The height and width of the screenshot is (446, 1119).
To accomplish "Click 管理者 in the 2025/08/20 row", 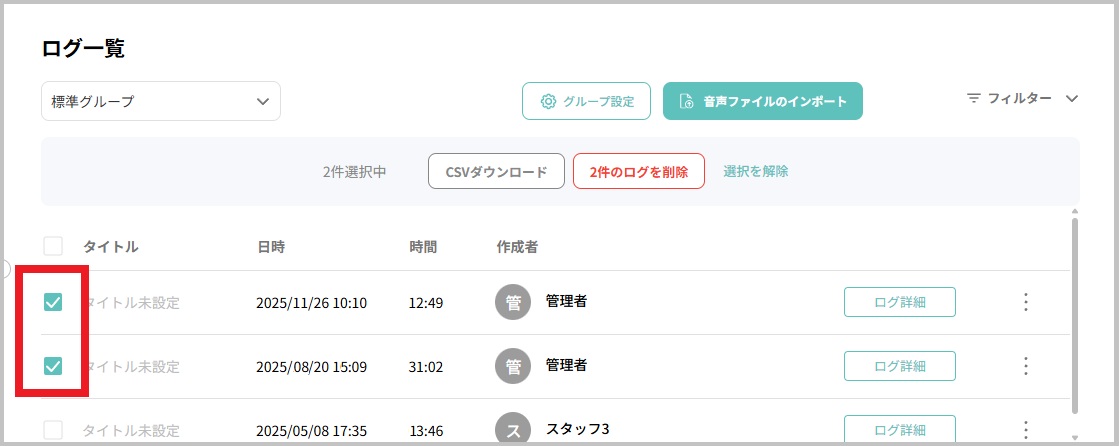I will tap(566, 365).
